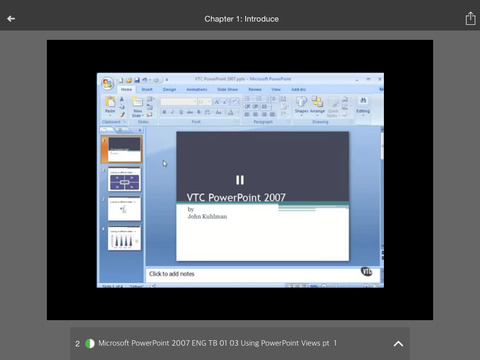Open the font size dropdown
This screenshot has width=480, height=360.
[x=205, y=101]
